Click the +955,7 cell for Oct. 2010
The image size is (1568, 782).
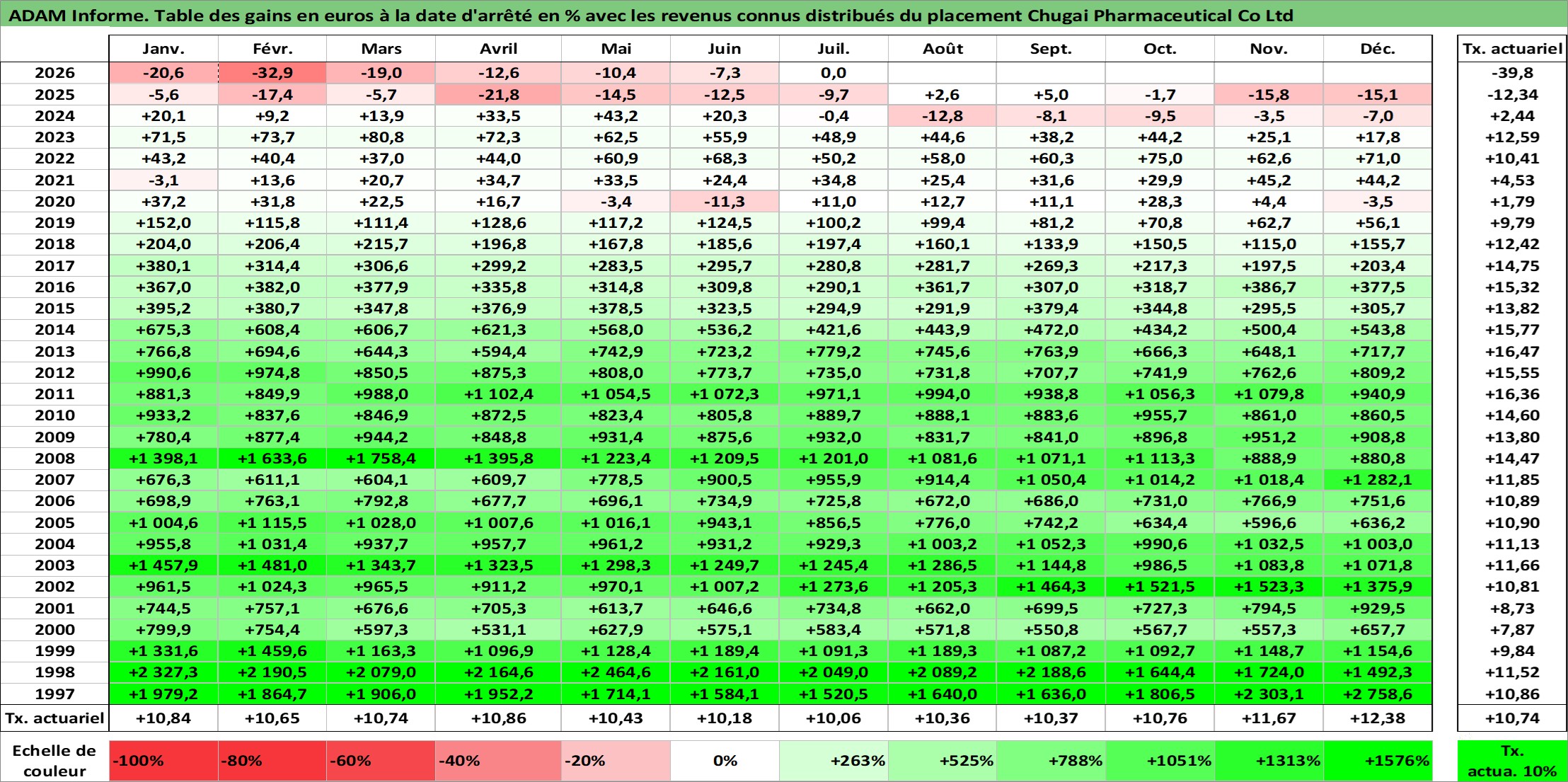pyautogui.click(x=1160, y=415)
